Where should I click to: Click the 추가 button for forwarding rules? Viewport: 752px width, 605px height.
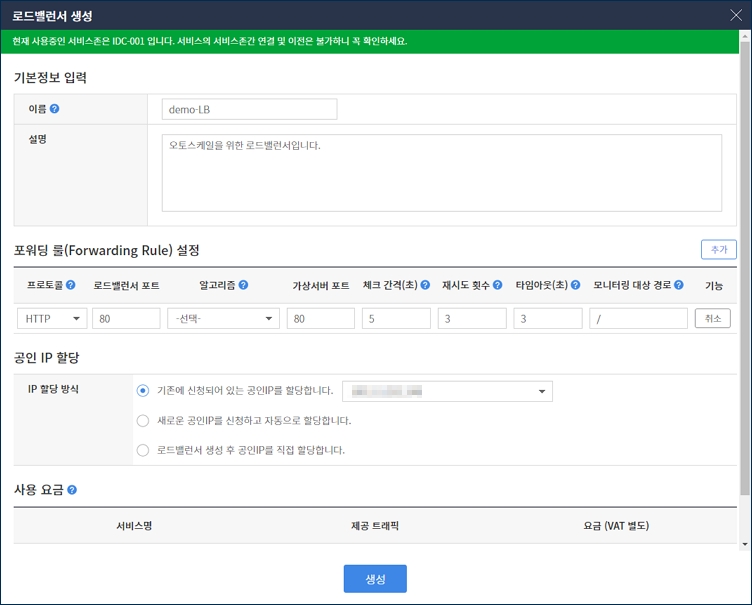coord(719,250)
